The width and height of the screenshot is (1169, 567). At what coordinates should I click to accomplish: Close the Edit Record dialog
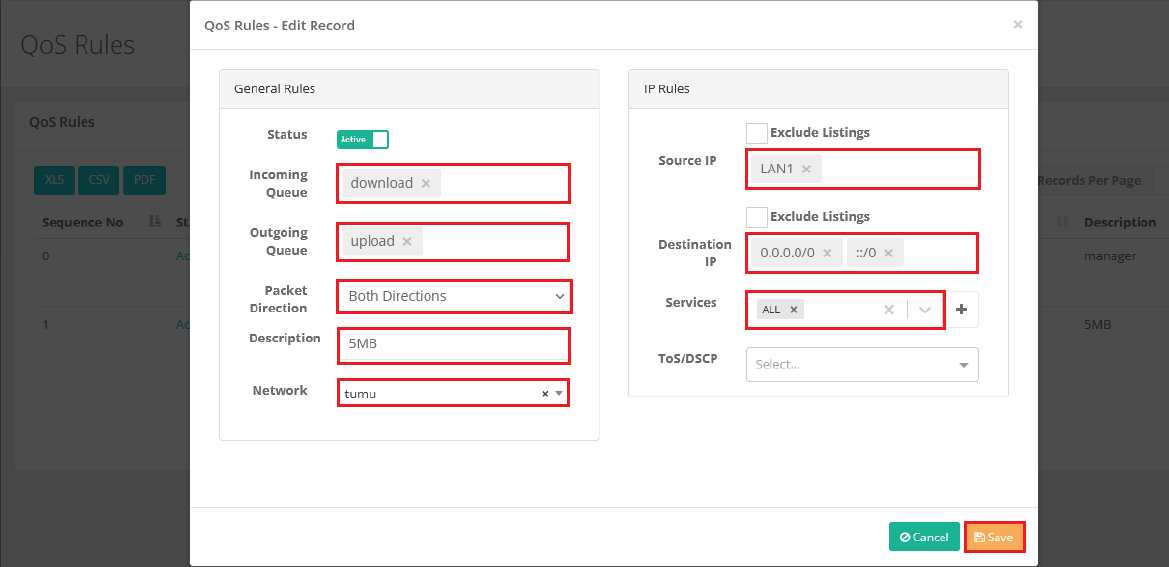tap(1017, 25)
